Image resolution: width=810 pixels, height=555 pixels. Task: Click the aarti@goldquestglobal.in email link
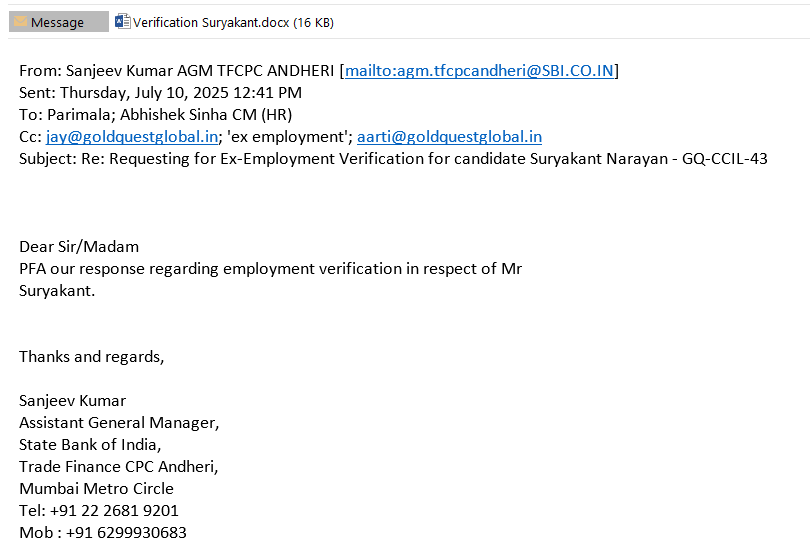[x=449, y=137]
